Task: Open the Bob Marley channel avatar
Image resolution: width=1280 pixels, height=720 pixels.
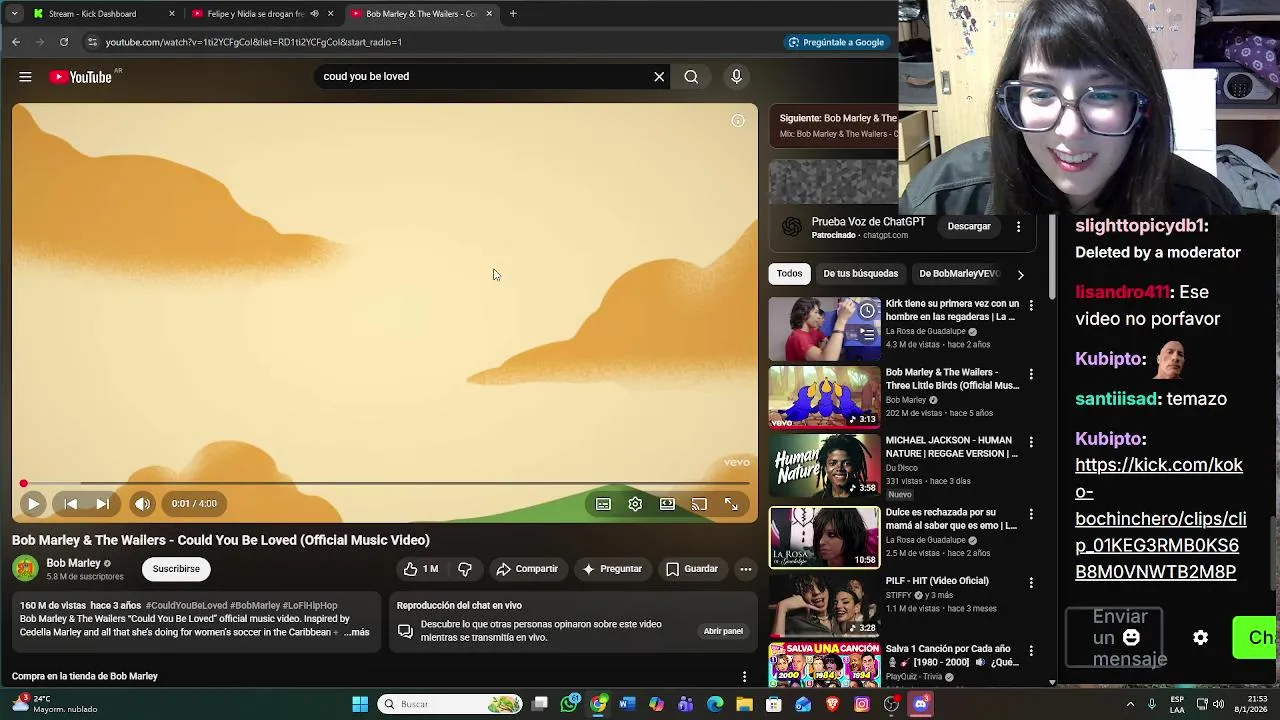Action: pos(25,569)
